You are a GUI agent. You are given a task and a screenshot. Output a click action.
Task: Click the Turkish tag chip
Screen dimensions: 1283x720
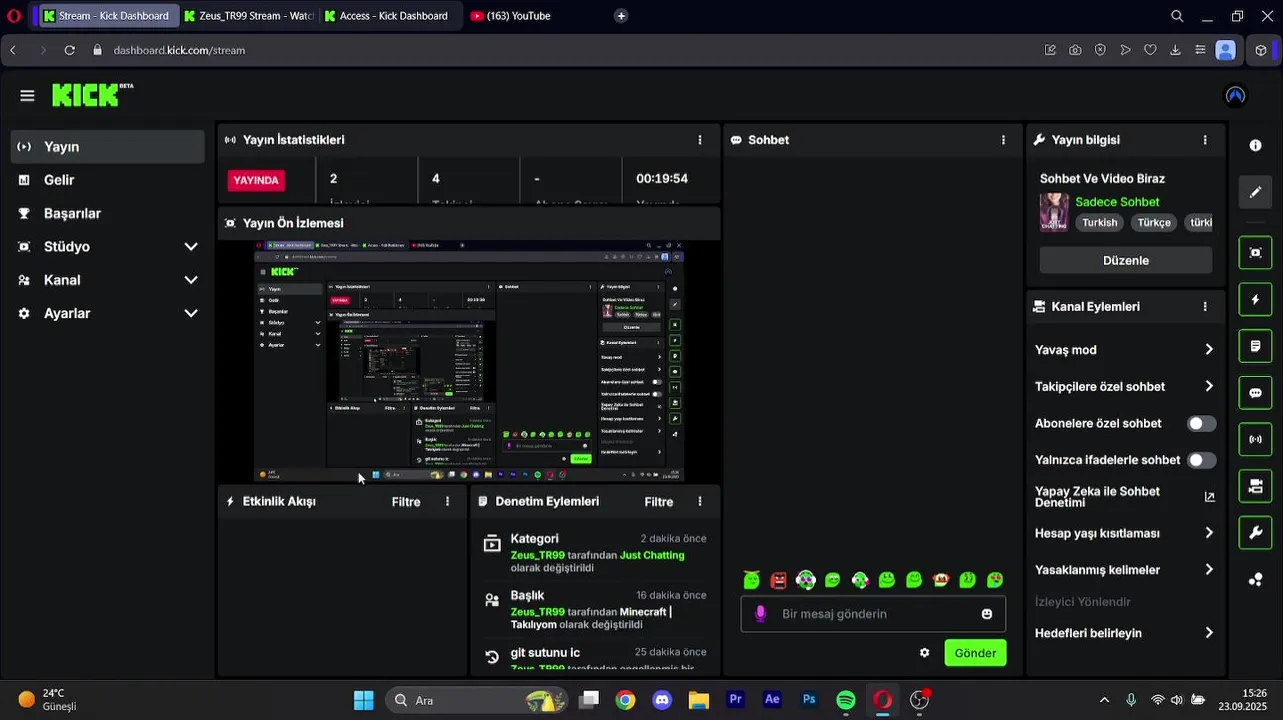tap(1100, 223)
